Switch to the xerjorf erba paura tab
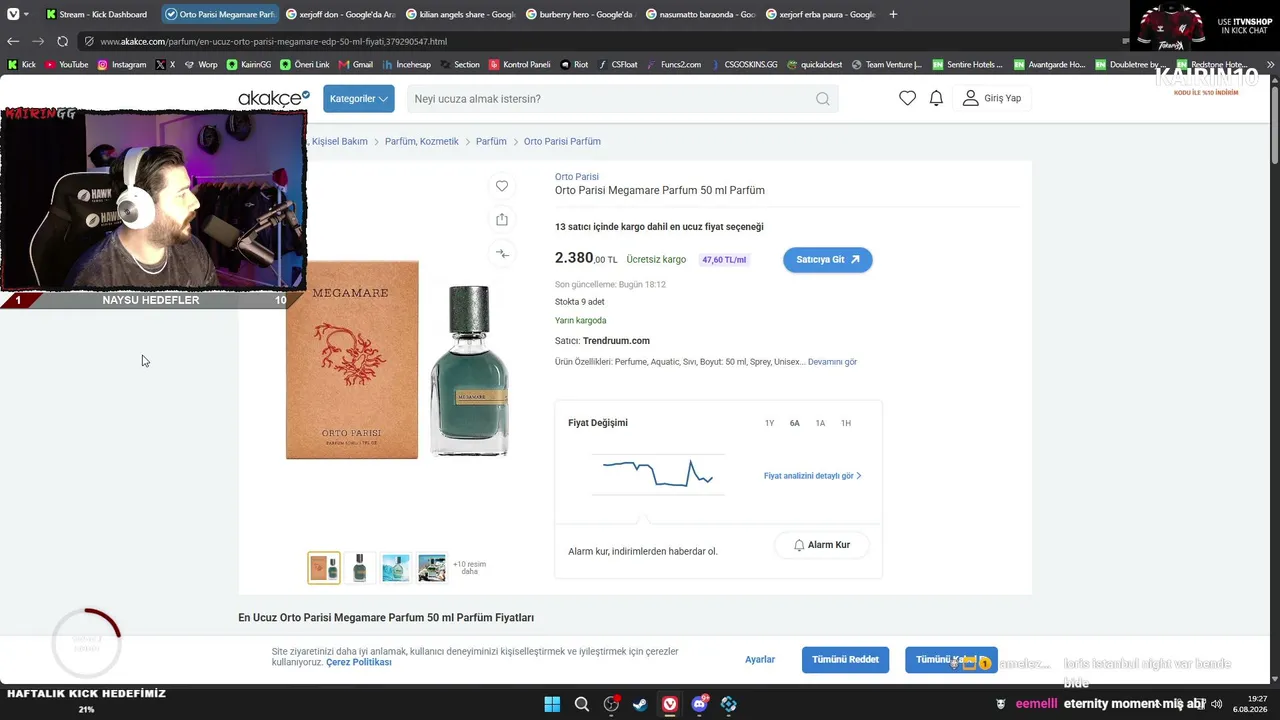 pyautogui.click(x=820, y=14)
